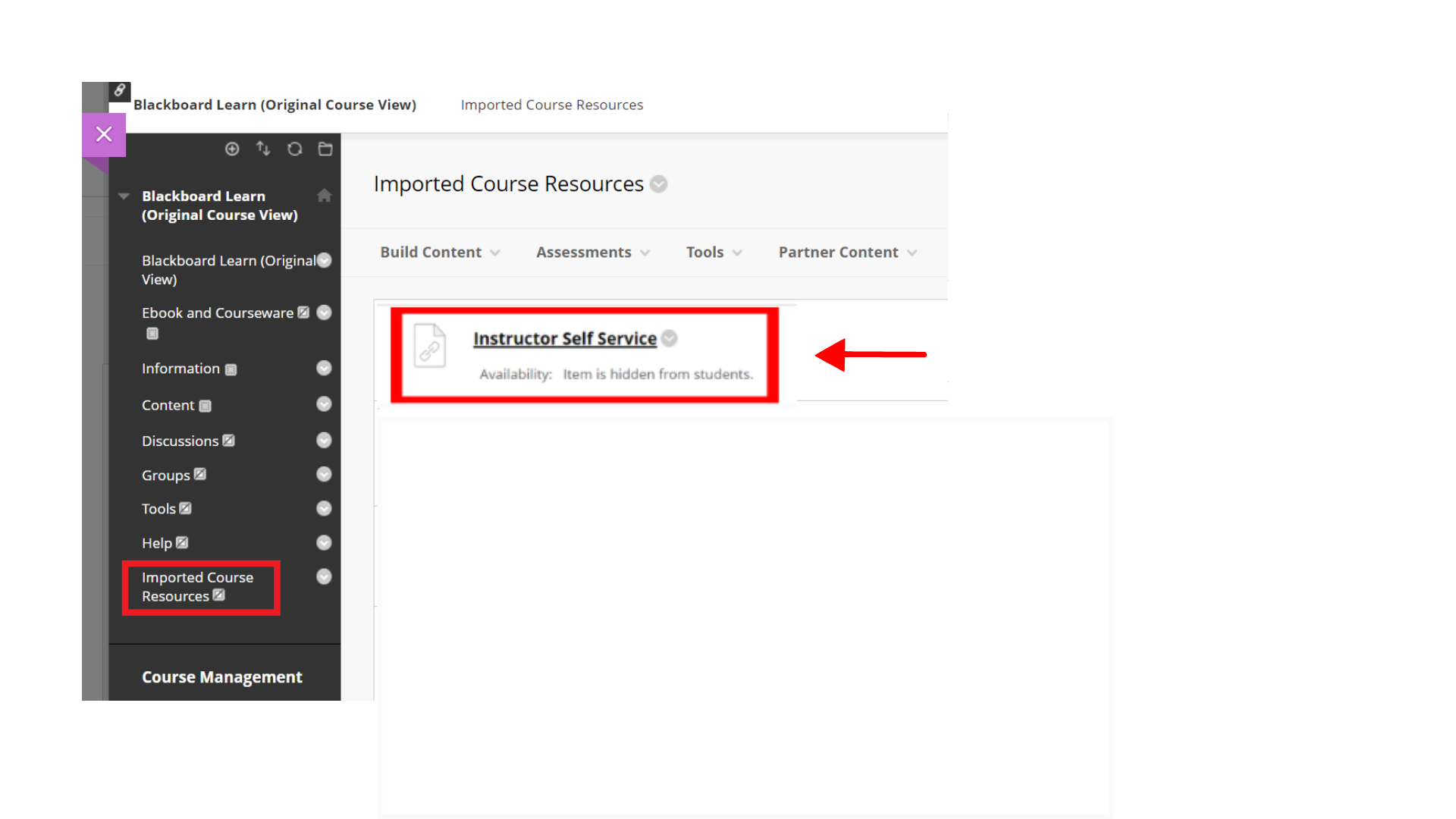
Task: Click the Instructor Self Service file link icon
Action: tap(430, 345)
